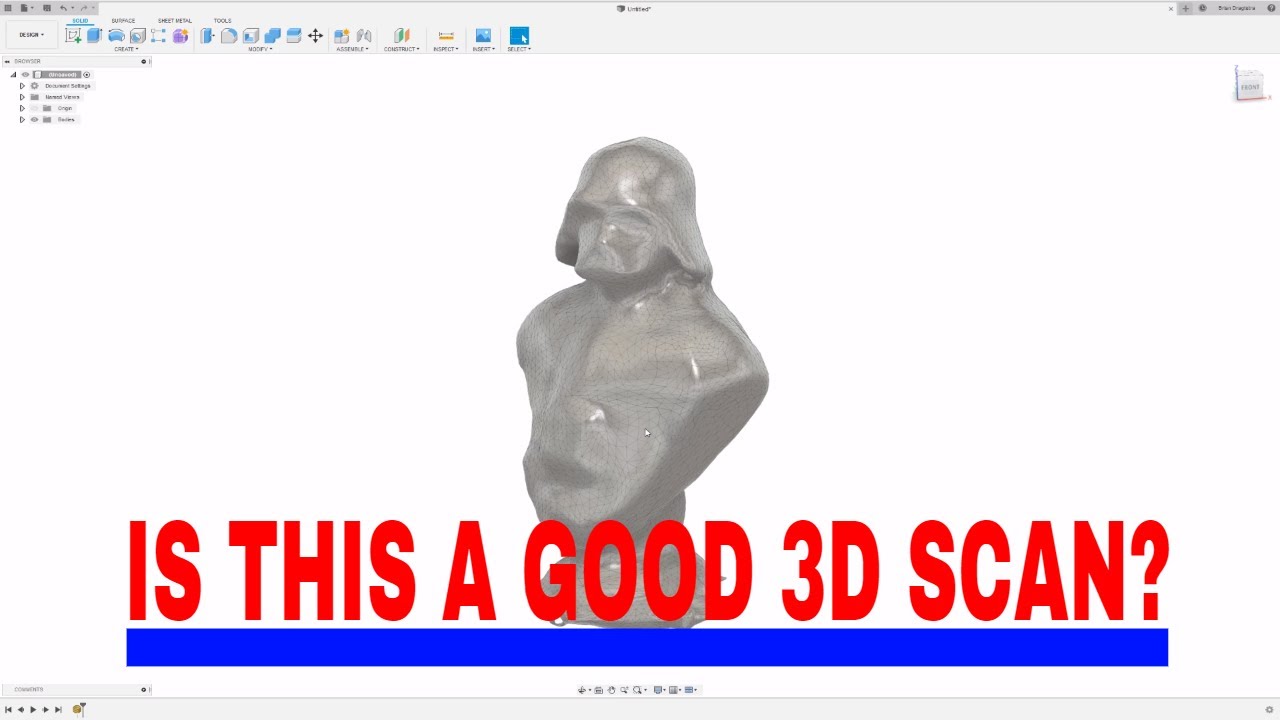Image resolution: width=1280 pixels, height=720 pixels.
Task: Click the Fit zoom window icon
Action: pos(637,690)
